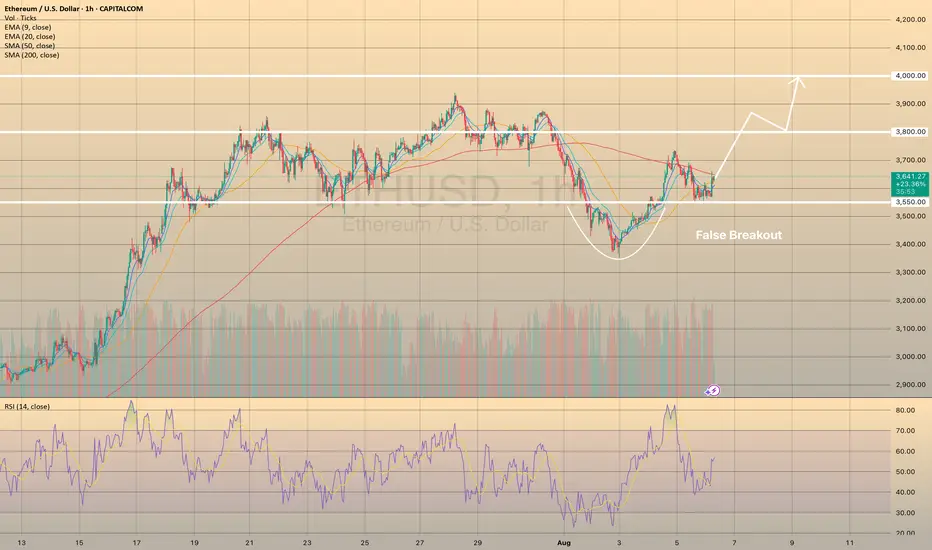Click the 60.00 RSI scale label
The image size is (932, 550).
pyautogui.click(x=905, y=451)
